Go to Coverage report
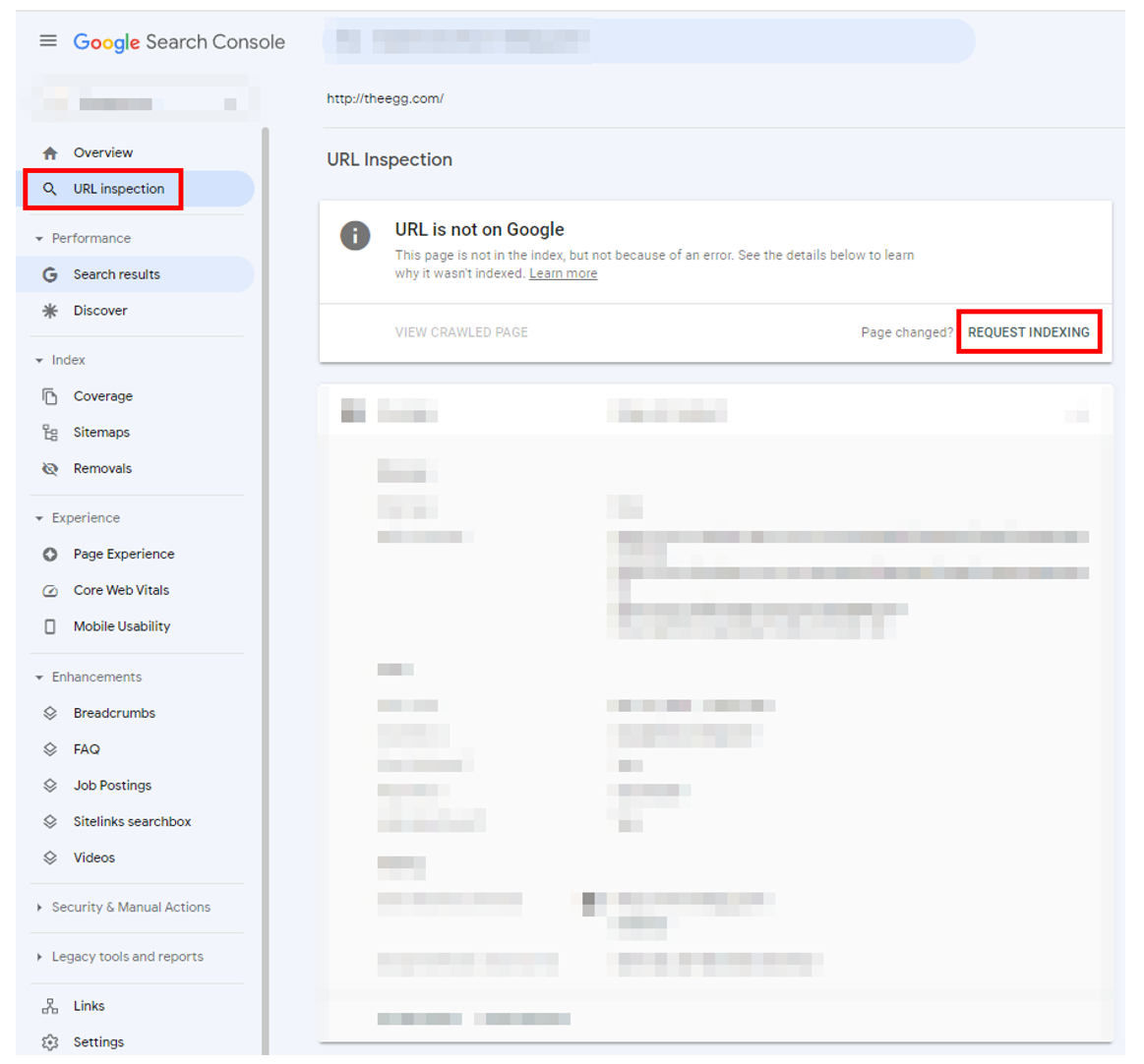The height and width of the screenshot is (1064, 1144). (x=135, y=396)
